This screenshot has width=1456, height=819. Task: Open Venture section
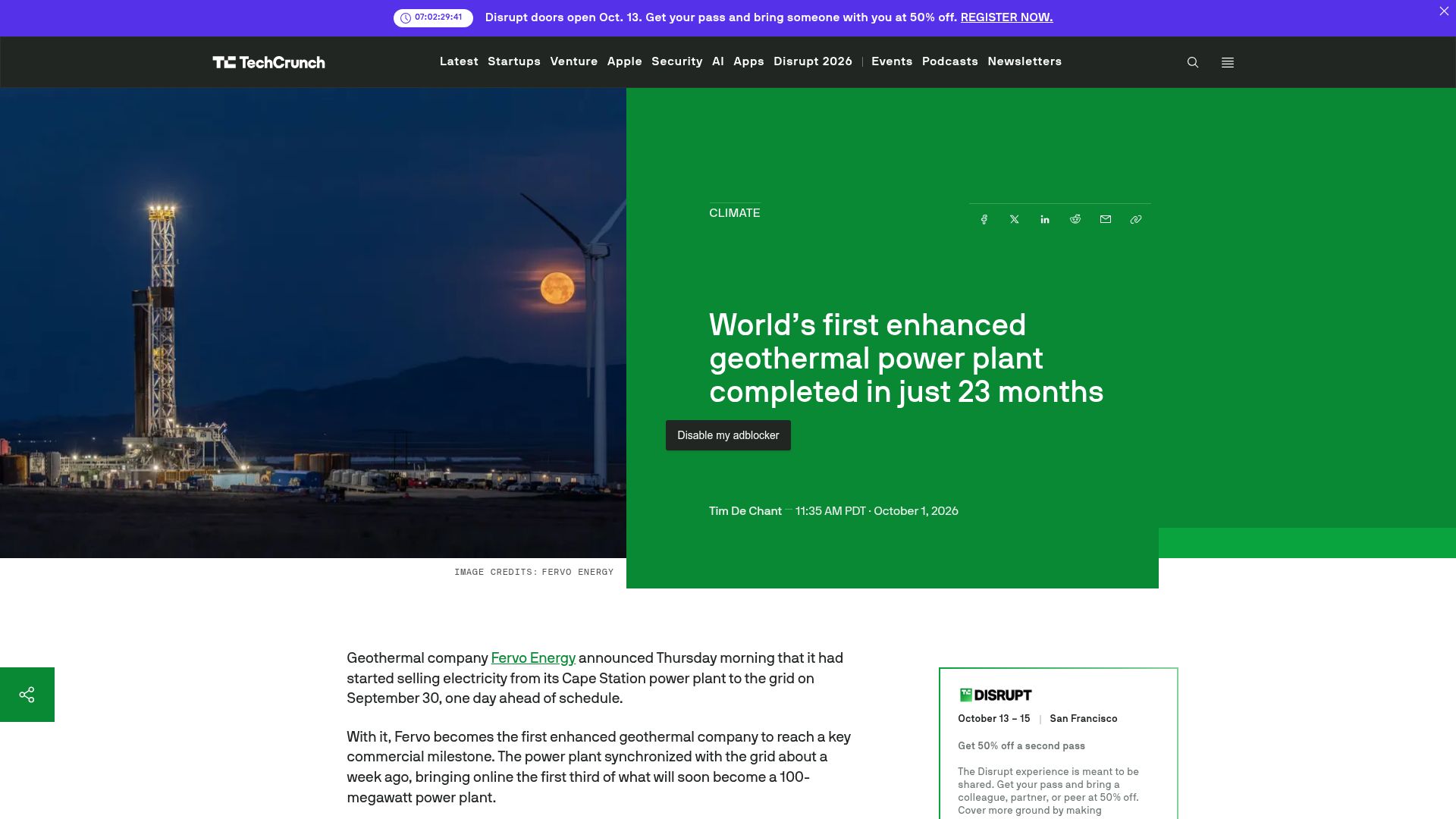[574, 61]
